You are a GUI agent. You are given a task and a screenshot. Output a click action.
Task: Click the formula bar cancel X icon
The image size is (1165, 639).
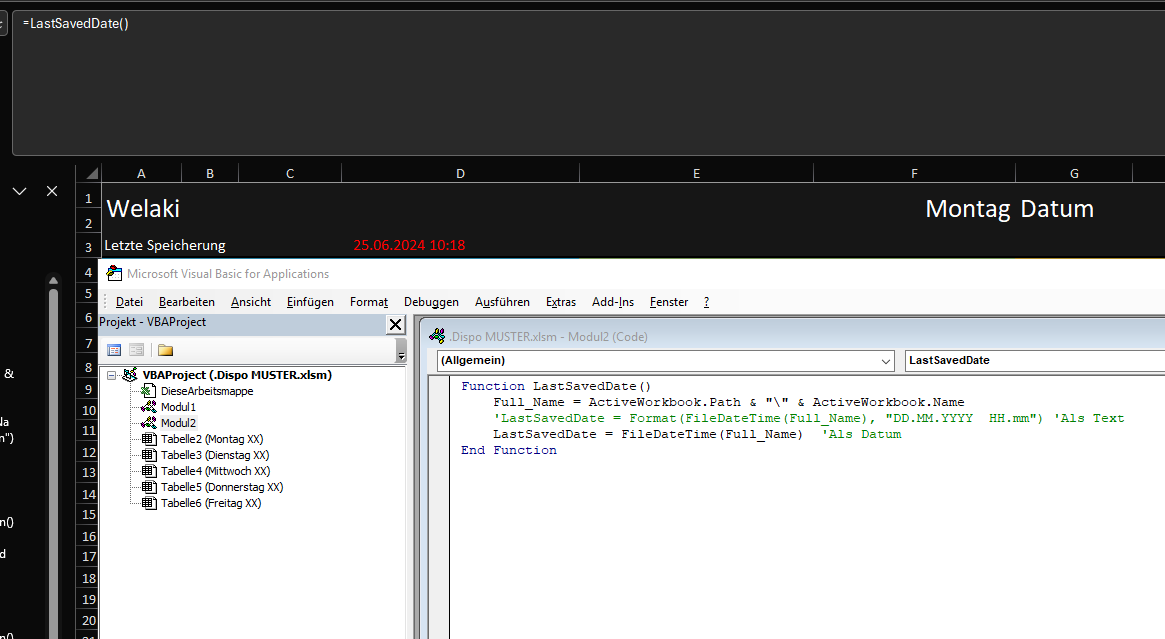click(x=52, y=191)
